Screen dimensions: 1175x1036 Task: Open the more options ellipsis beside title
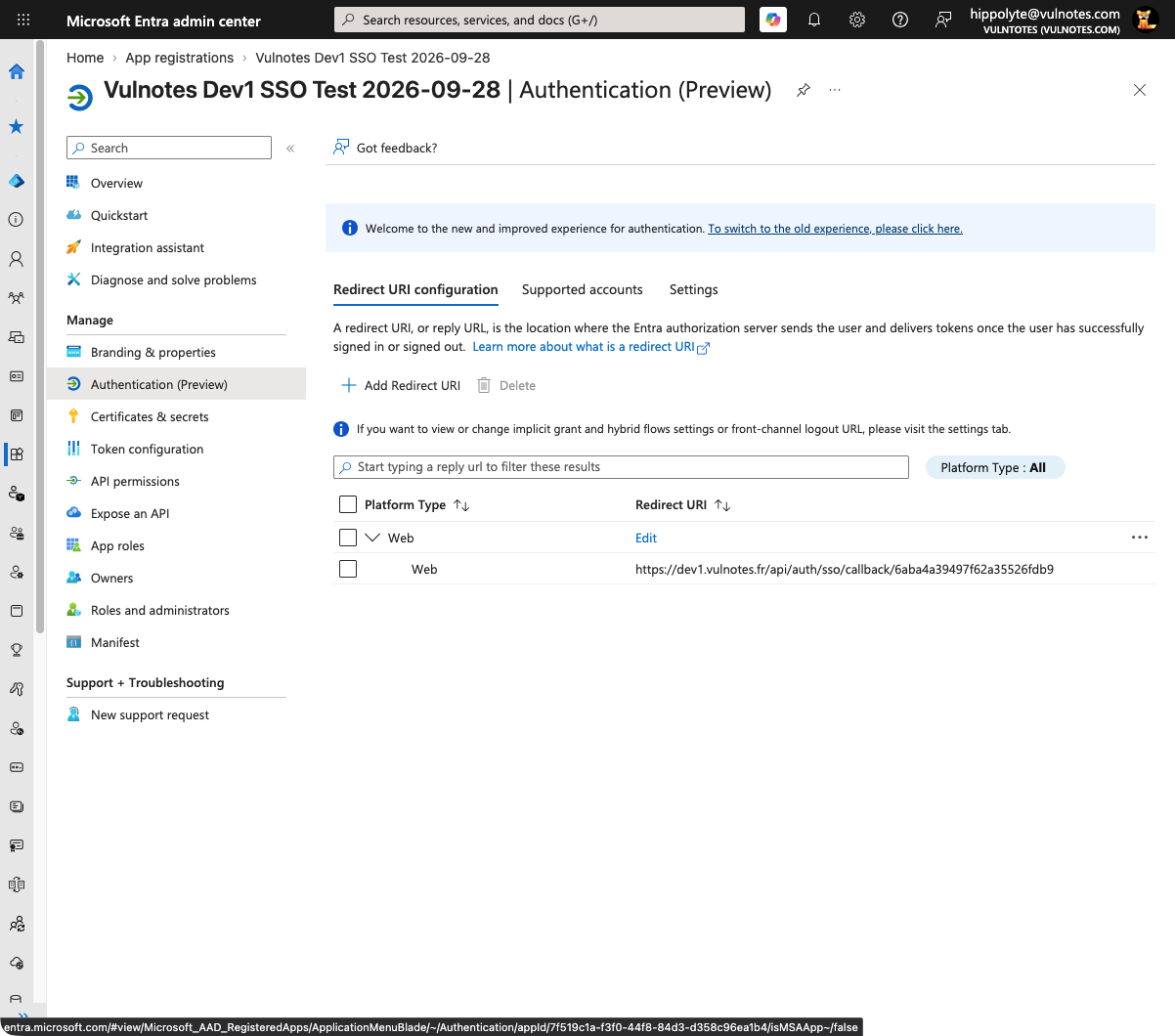point(835,90)
